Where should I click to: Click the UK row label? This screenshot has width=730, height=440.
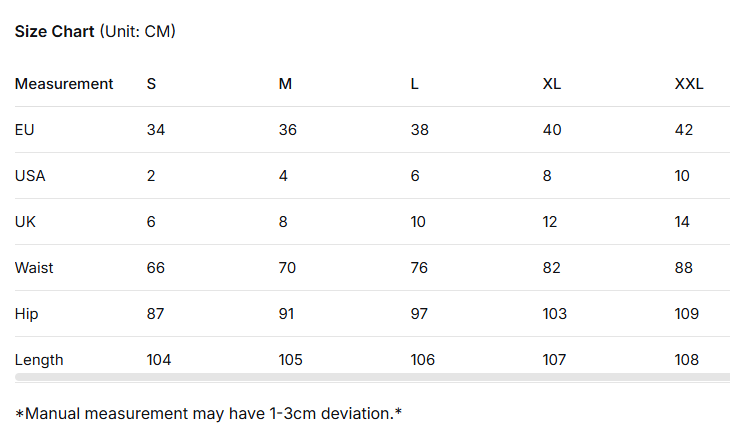point(25,222)
